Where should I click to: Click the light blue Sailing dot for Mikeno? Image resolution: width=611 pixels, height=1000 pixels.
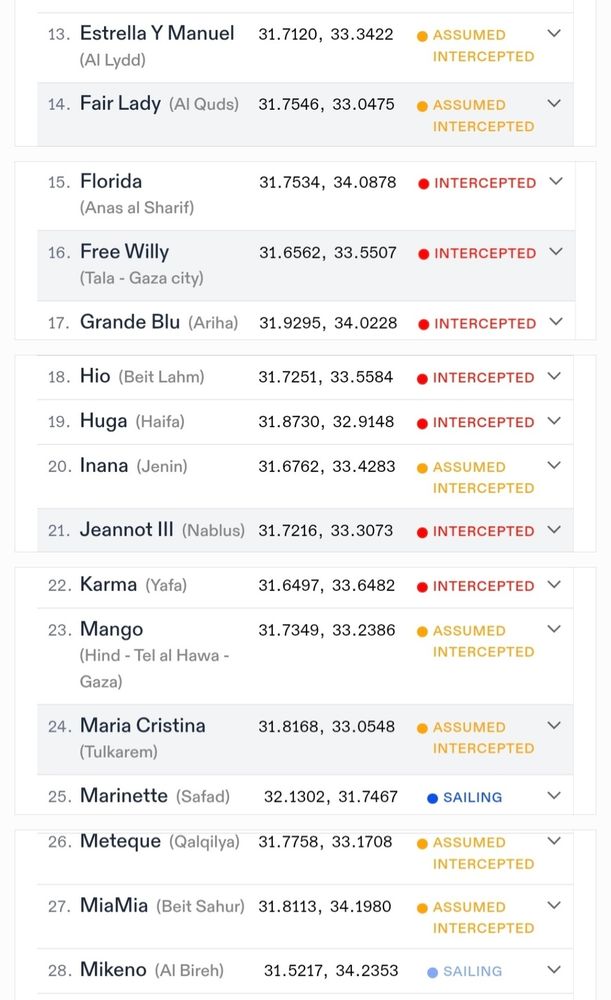pyautogui.click(x=432, y=972)
